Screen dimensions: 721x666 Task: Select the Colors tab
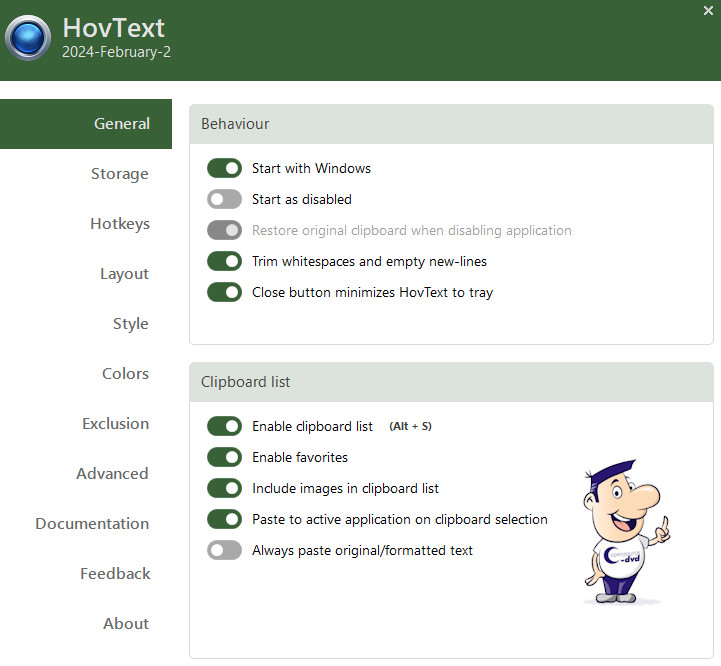coord(125,374)
